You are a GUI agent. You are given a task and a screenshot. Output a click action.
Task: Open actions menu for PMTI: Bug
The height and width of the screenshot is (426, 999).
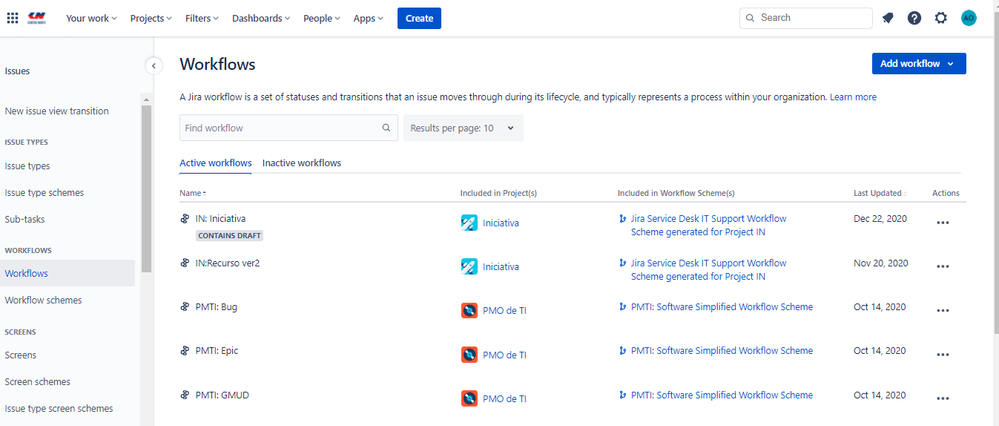point(943,311)
